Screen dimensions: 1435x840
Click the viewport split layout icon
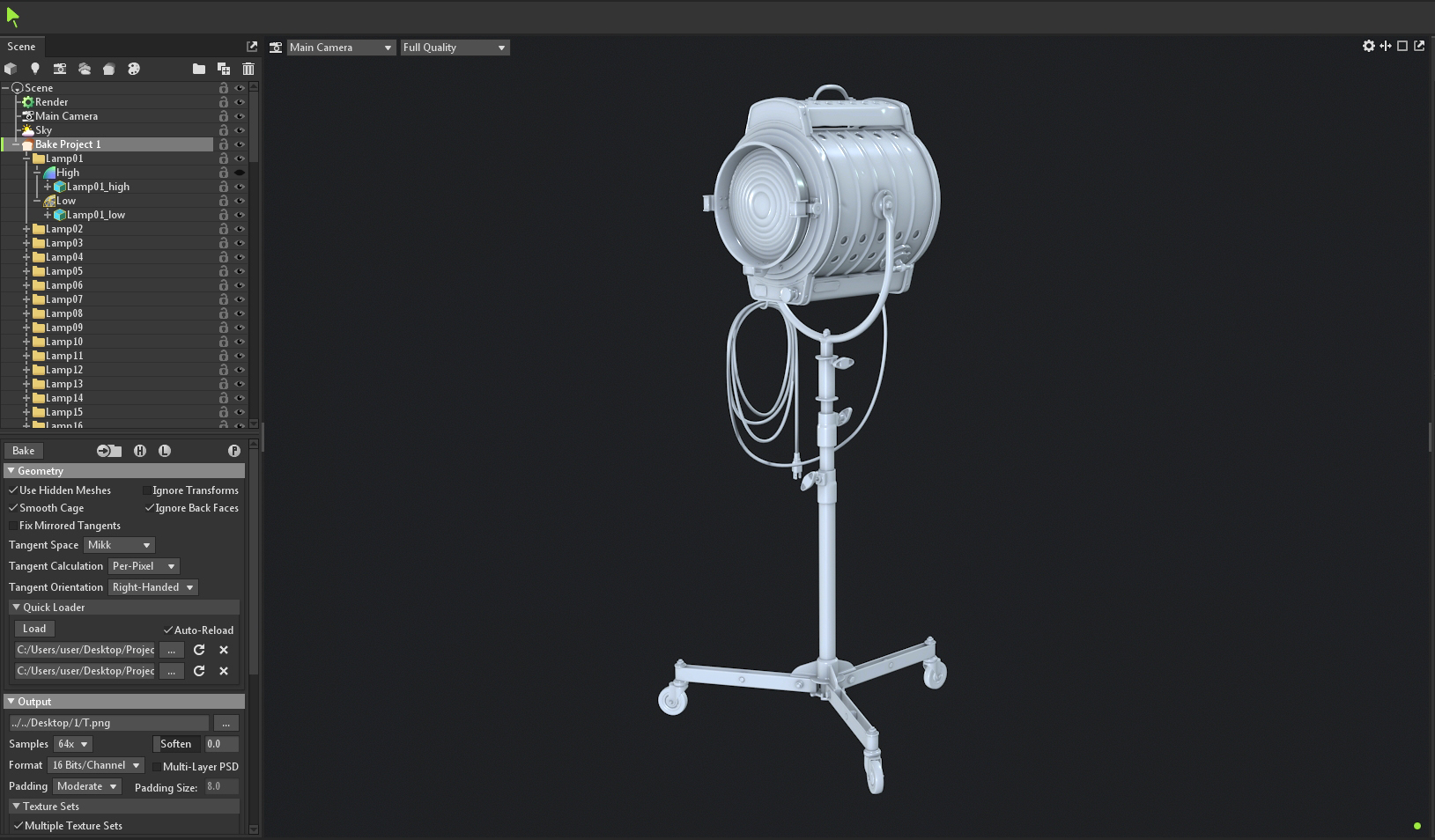tap(1386, 46)
